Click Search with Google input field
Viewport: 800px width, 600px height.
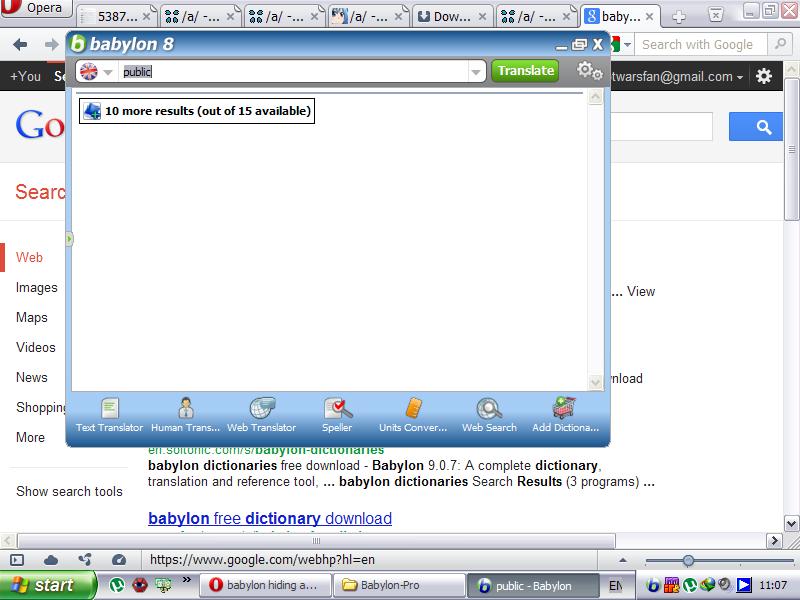click(701, 44)
